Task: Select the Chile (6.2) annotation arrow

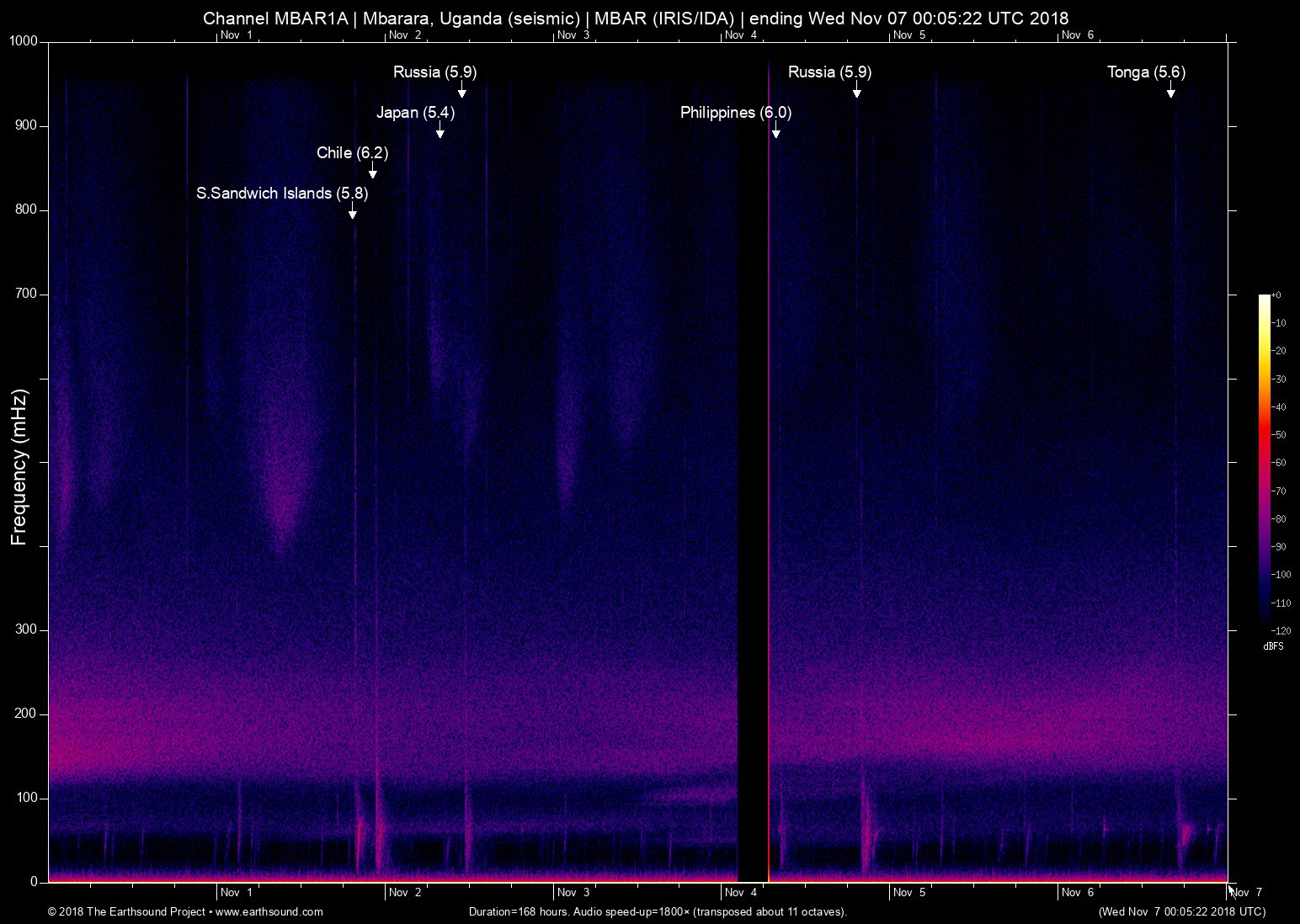Action: [x=373, y=172]
